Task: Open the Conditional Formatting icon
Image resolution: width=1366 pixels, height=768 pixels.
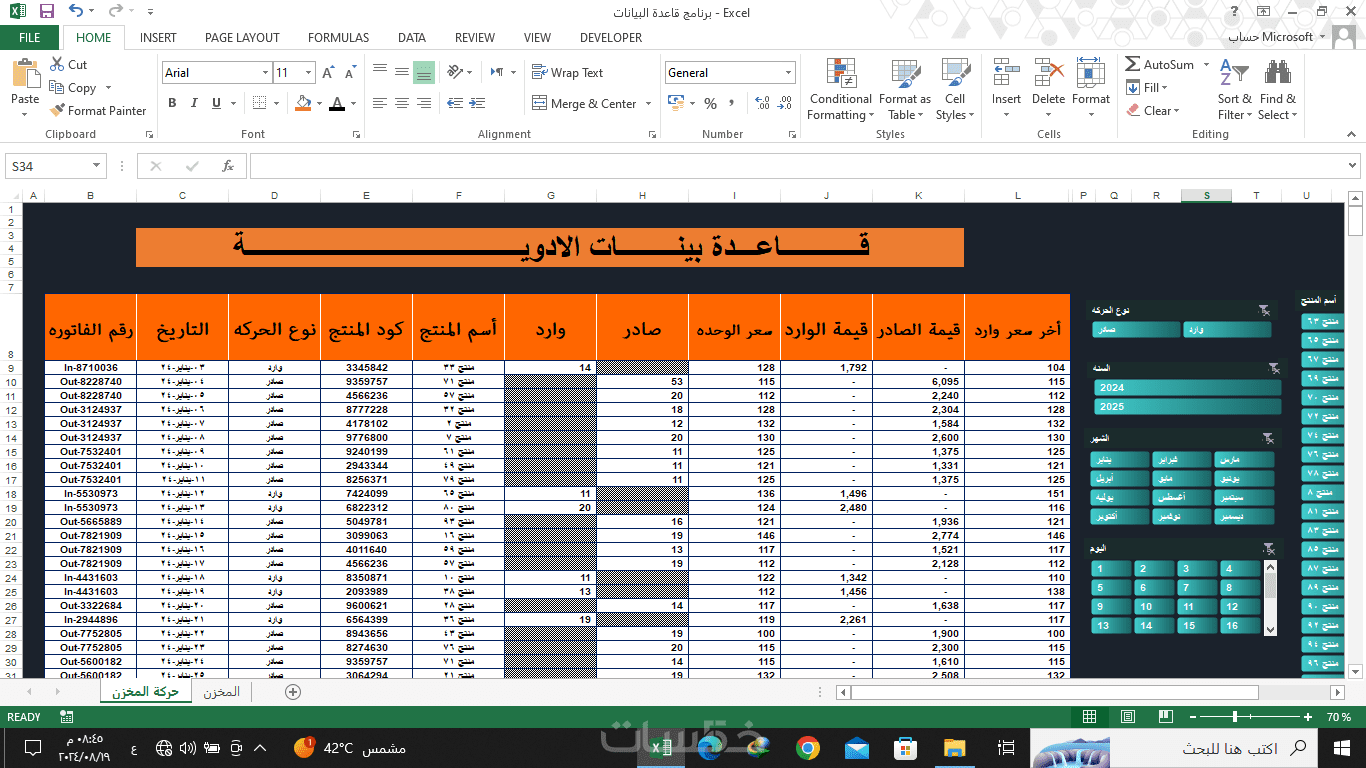Action: (x=841, y=75)
